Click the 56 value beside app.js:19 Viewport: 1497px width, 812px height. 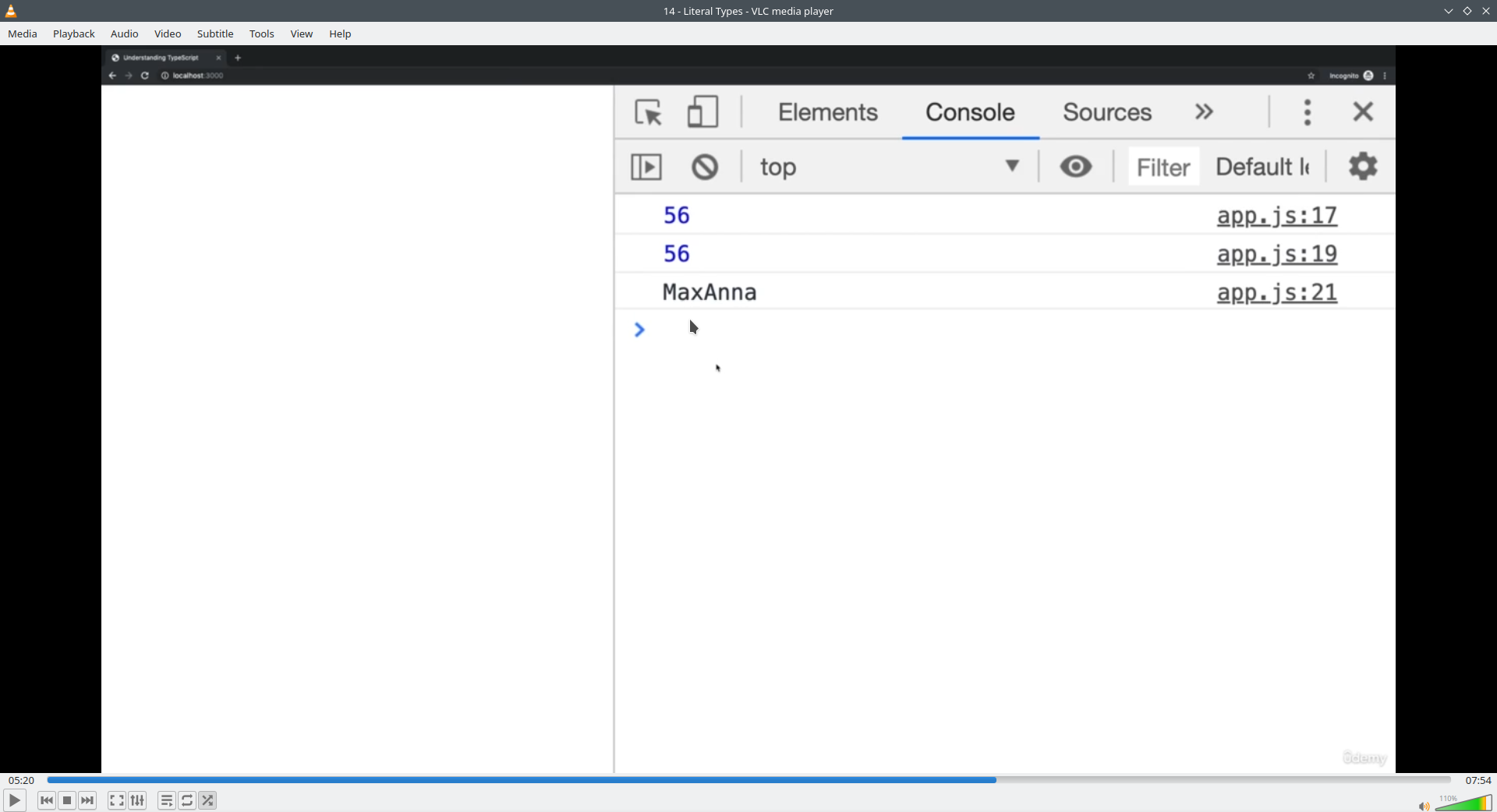(677, 253)
